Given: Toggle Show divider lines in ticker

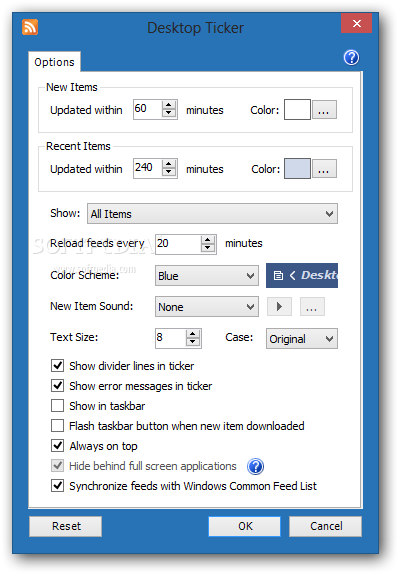Looking at the screenshot, I should (57, 365).
